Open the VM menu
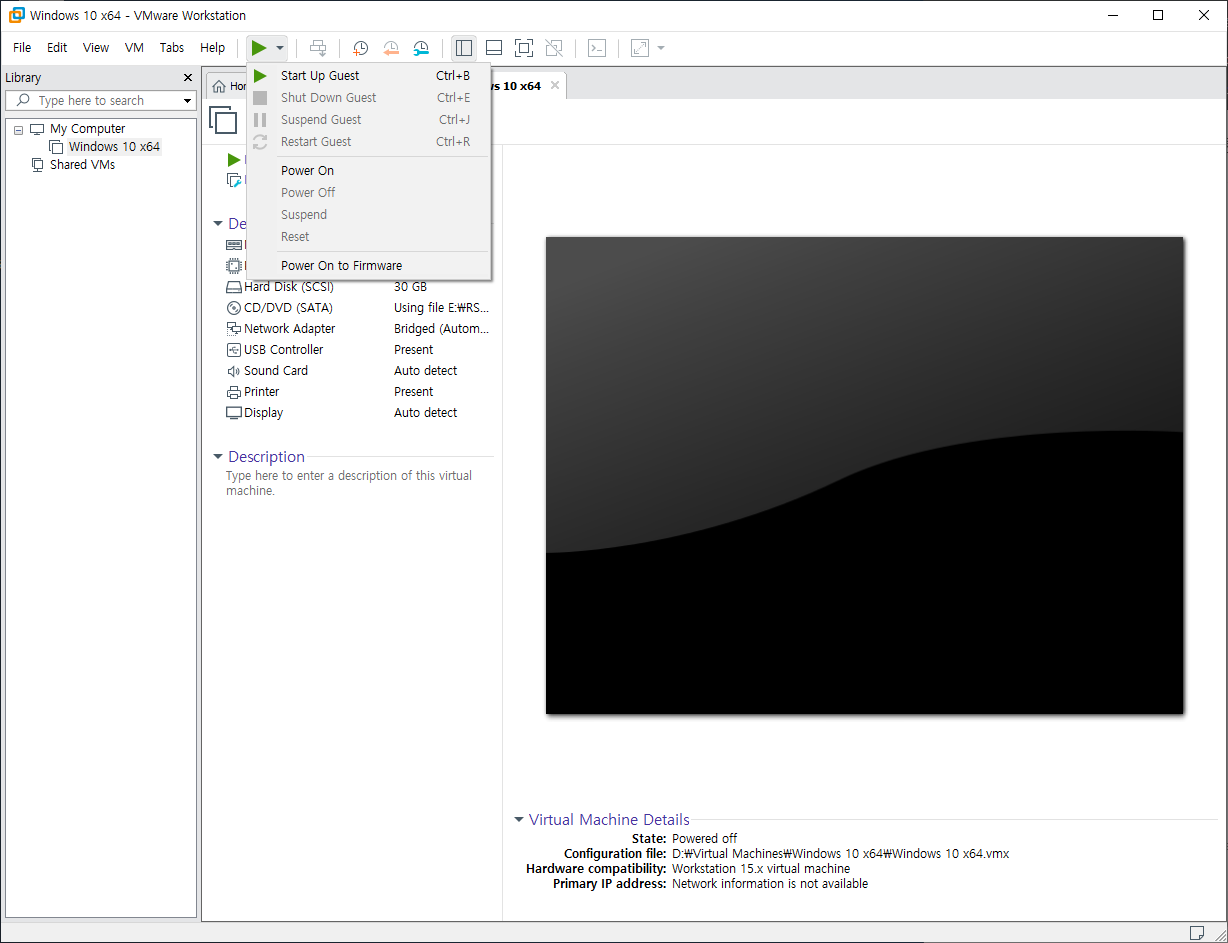This screenshot has width=1228, height=943. 134,48
